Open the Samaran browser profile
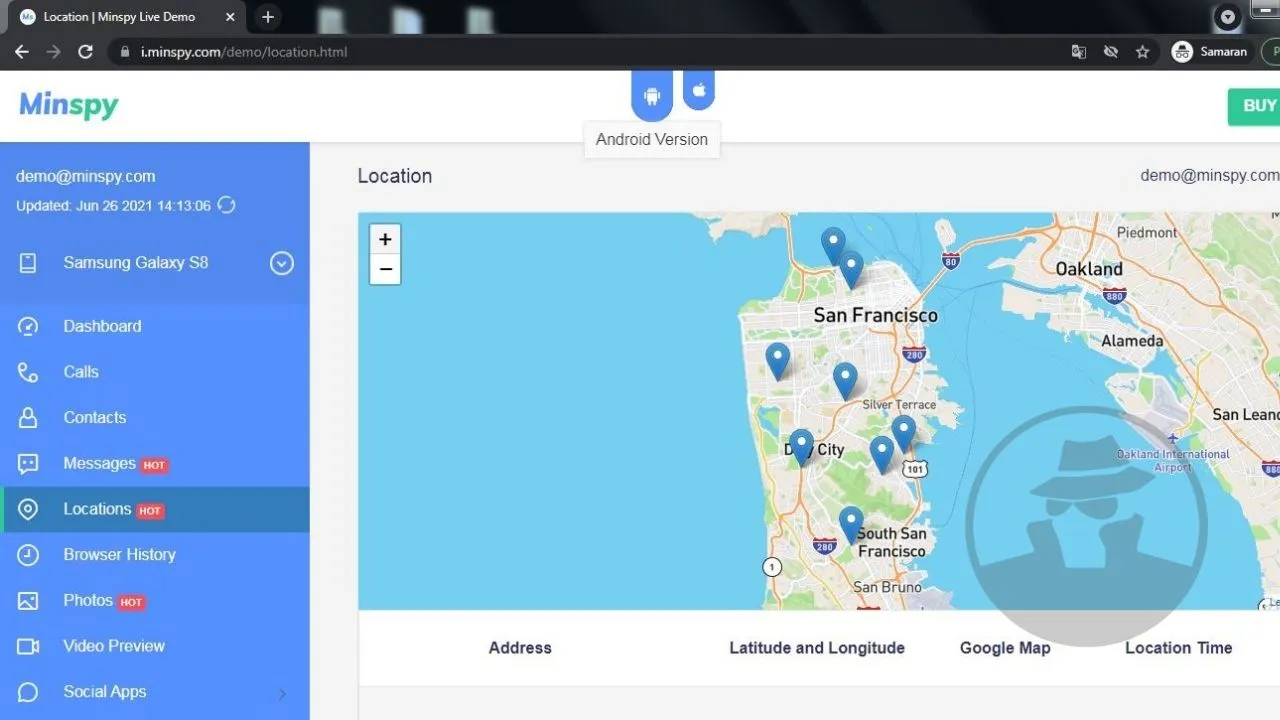The image size is (1280, 720). click(x=1209, y=52)
